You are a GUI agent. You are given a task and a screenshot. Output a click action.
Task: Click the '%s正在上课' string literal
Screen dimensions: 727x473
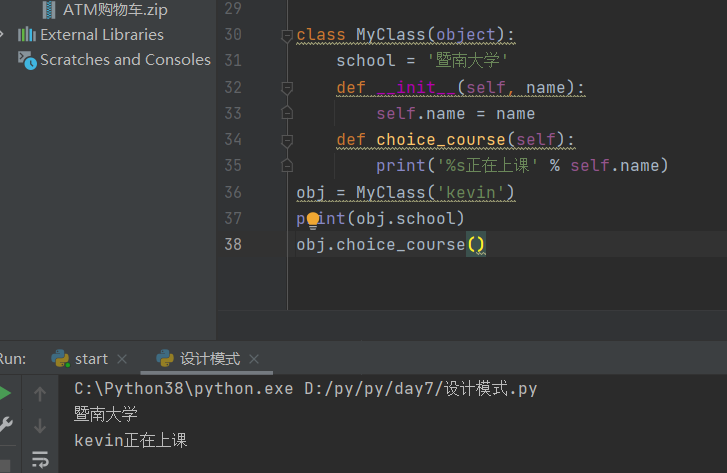point(487,166)
